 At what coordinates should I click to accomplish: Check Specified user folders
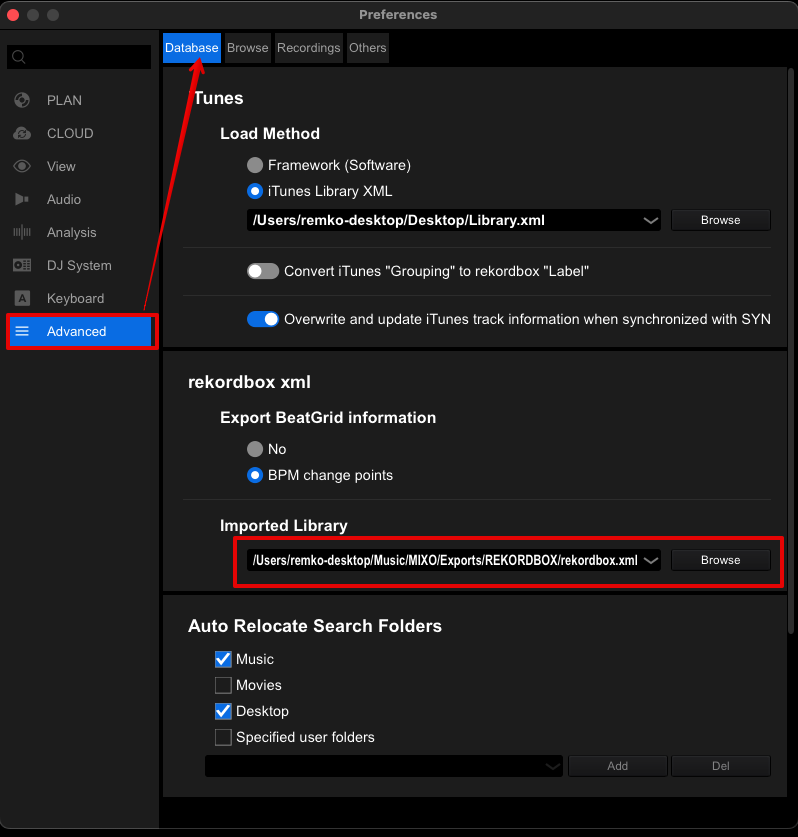point(223,737)
